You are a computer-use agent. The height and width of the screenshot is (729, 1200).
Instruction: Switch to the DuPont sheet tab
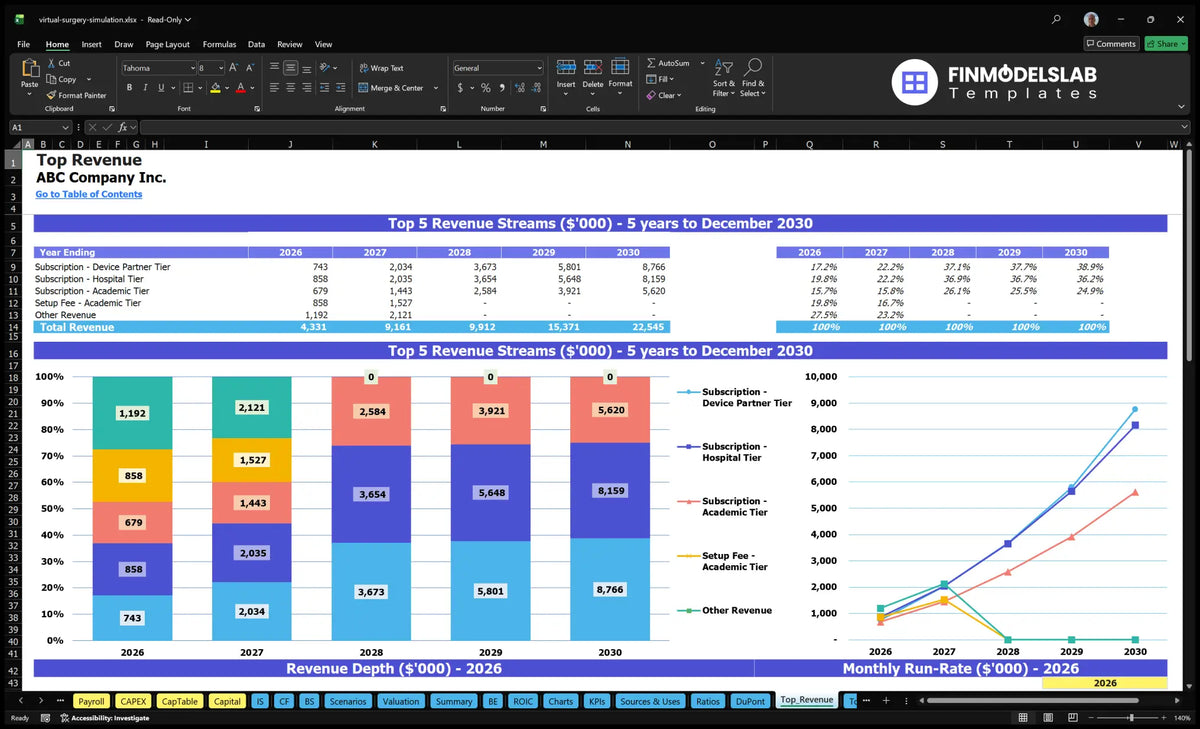[749, 701]
